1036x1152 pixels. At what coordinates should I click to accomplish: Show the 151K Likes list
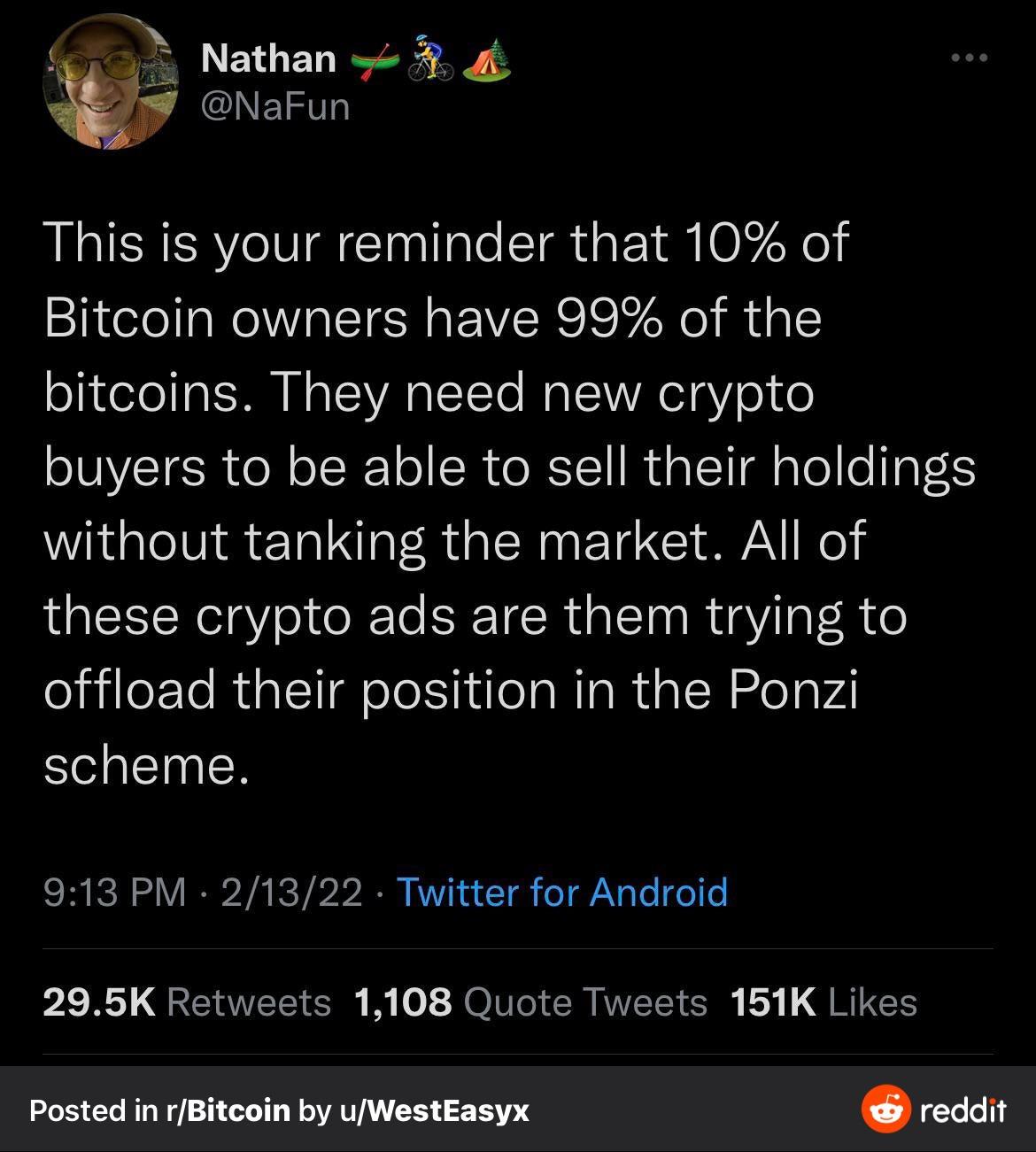coord(823,1002)
